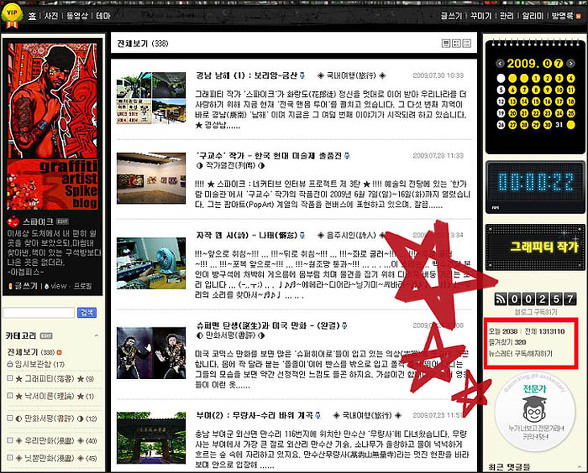Click small icon after 나태 post title
Image resolution: width=588 pixels, height=473 pixels.
pos(302,236)
